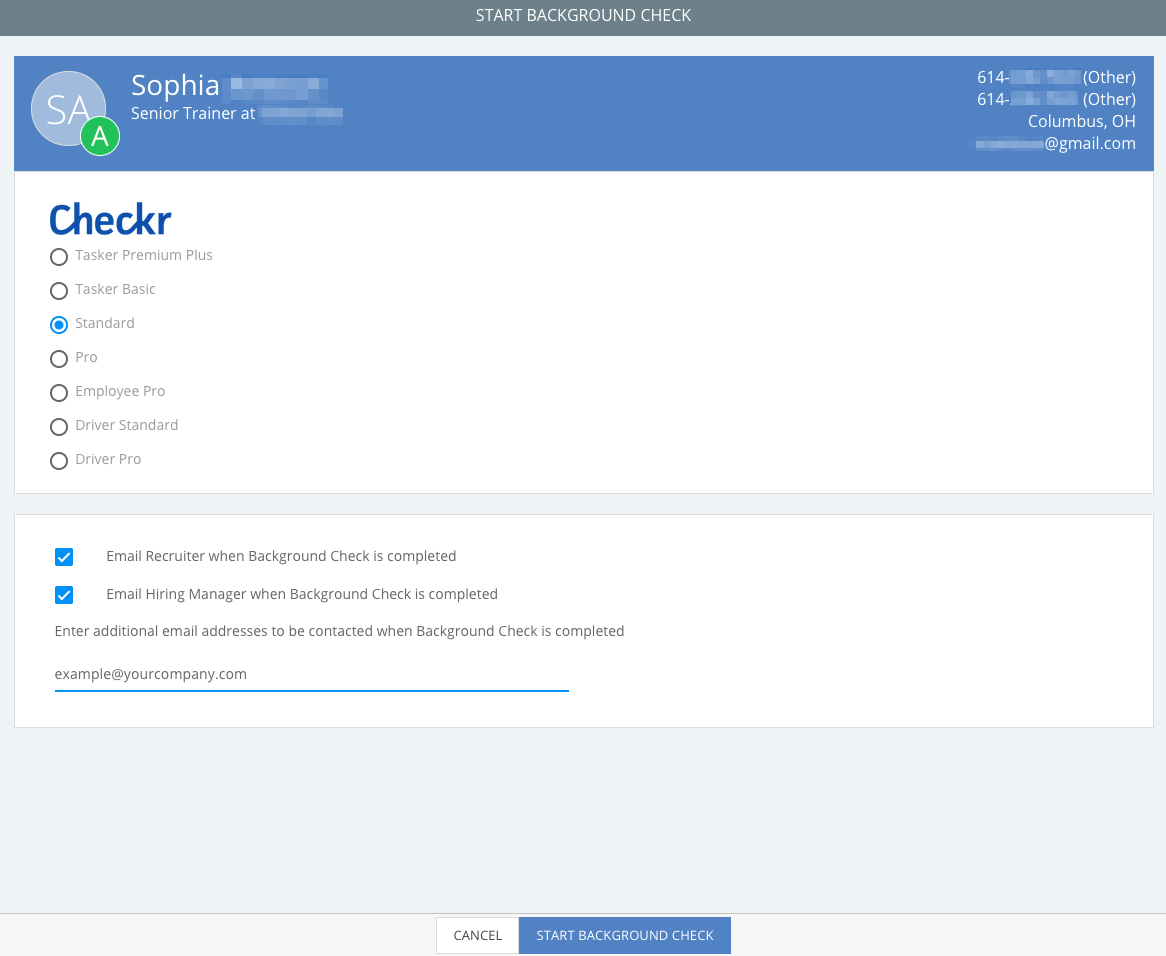Toggle Email Hiring Manager notification checkbox
The width and height of the screenshot is (1166, 956).
pyautogui.click(x=64, y=595)
